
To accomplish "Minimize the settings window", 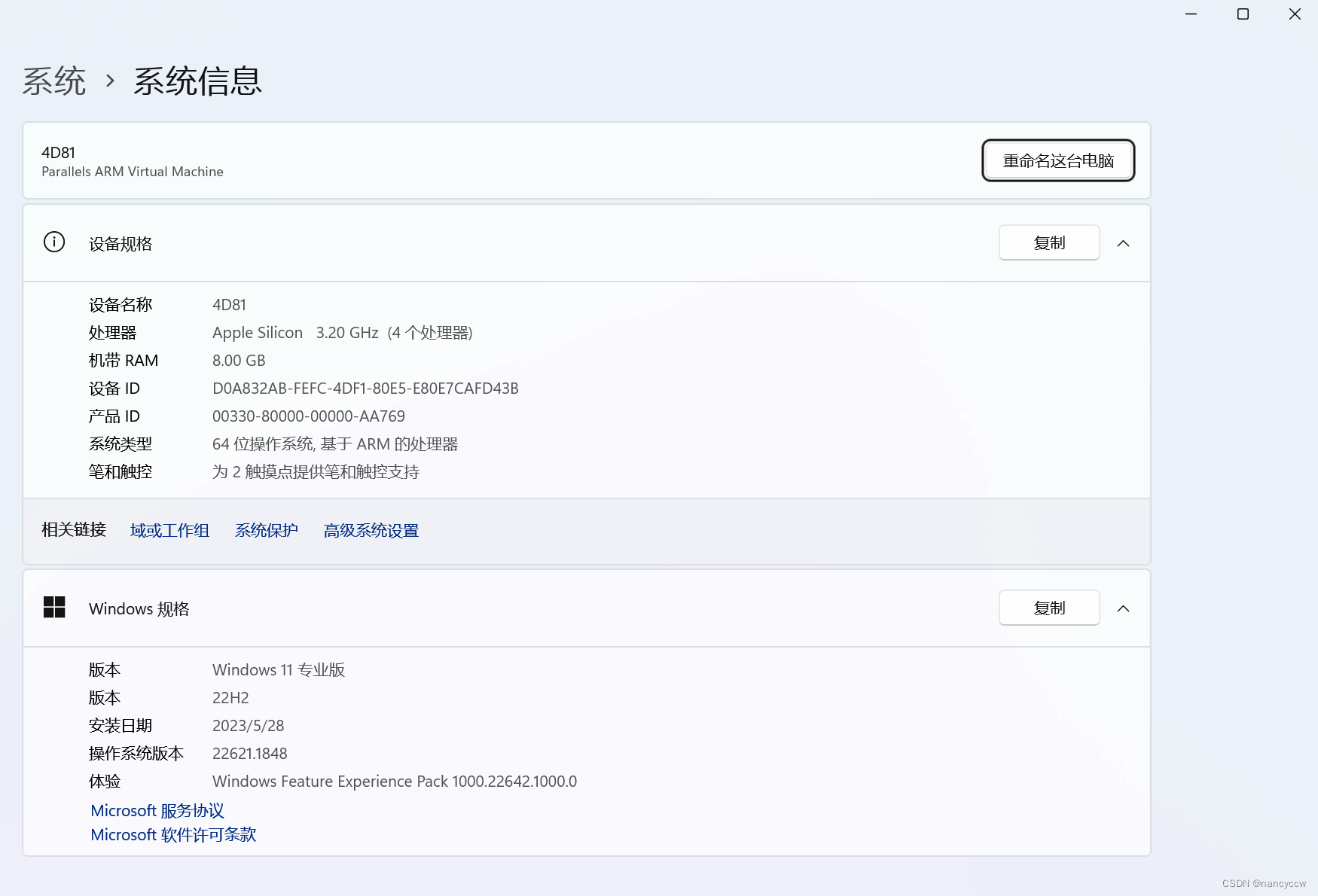I will click(1191, 14).
